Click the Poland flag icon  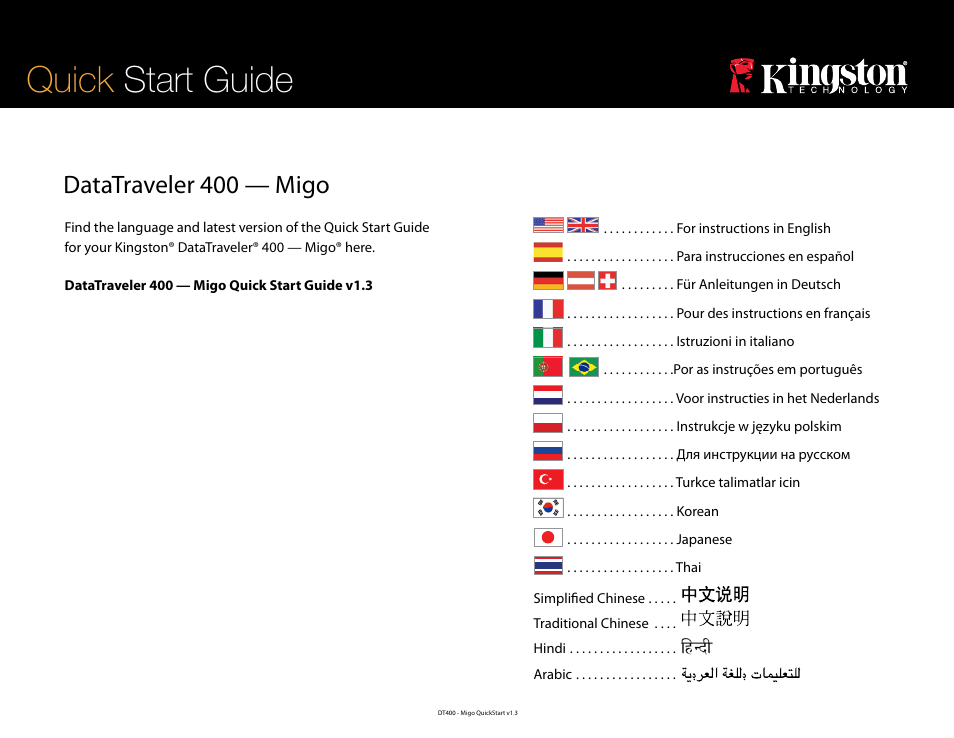[x=548, y=423]
